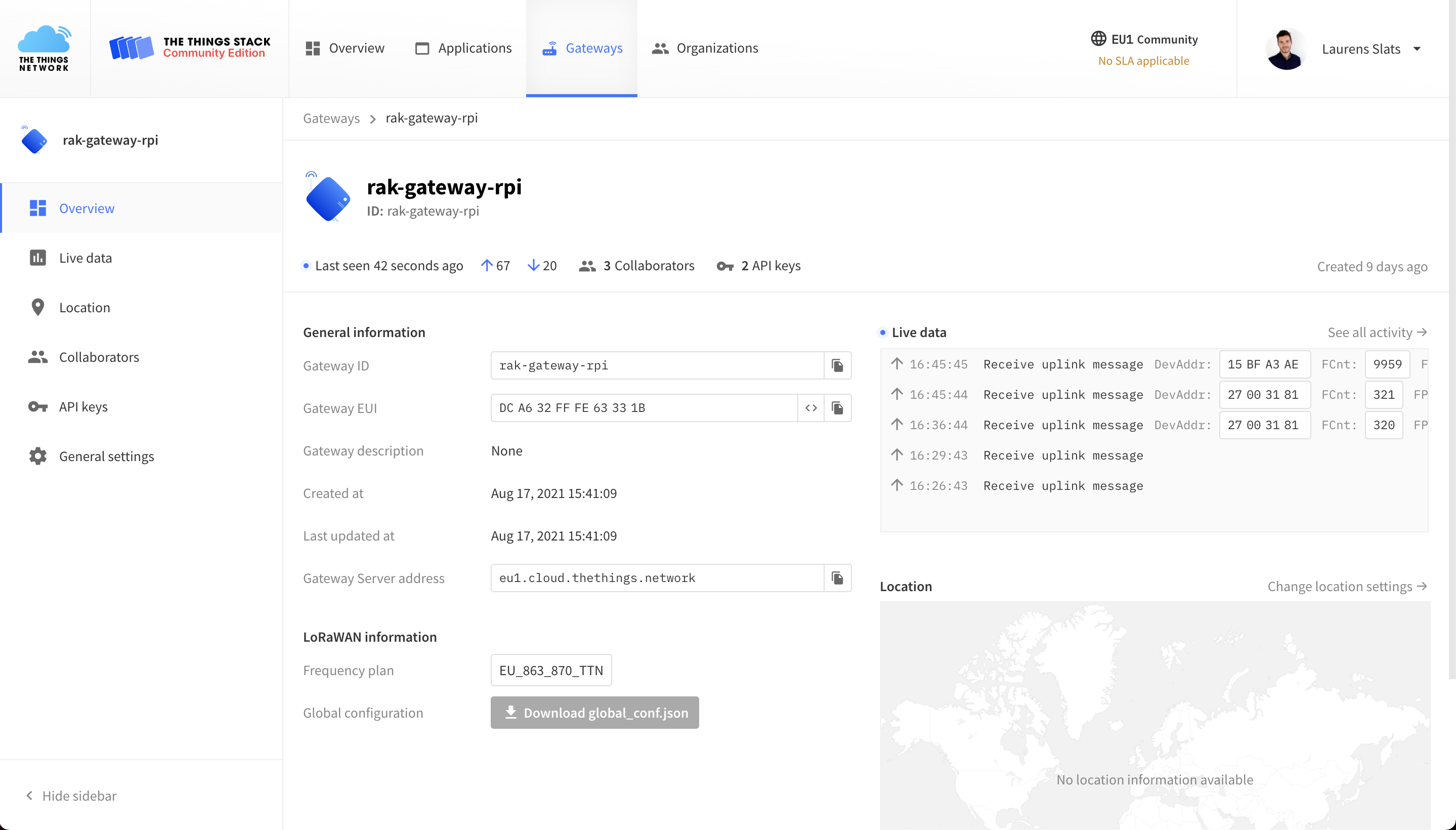Click DevAddr value 15 BF A3 AE
The width and height of the screenshot is (1456, 830).
[x=1265, y=364]
